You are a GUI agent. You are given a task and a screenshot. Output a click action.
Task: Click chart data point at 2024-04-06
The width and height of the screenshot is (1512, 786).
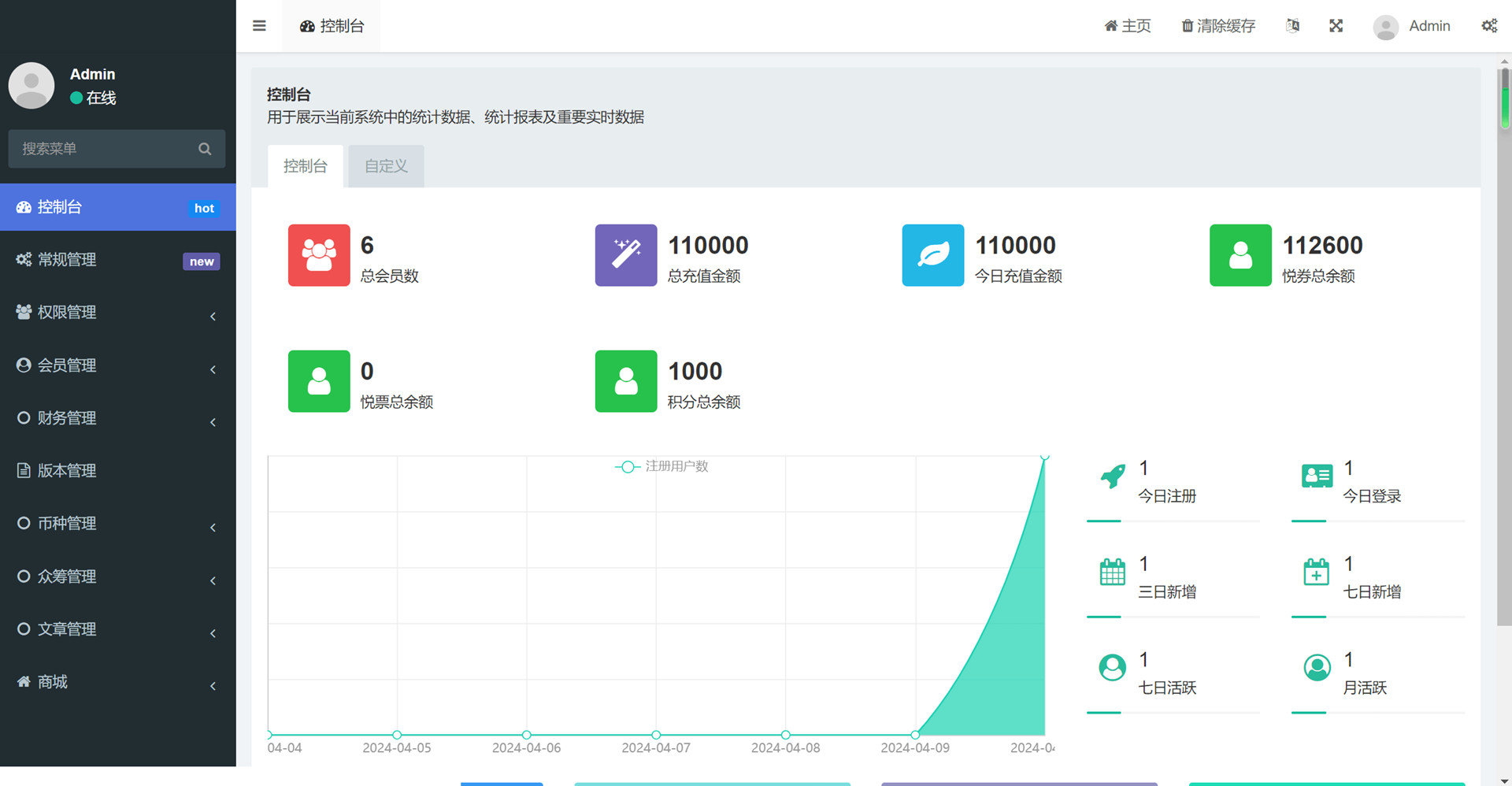pos(526,735)
